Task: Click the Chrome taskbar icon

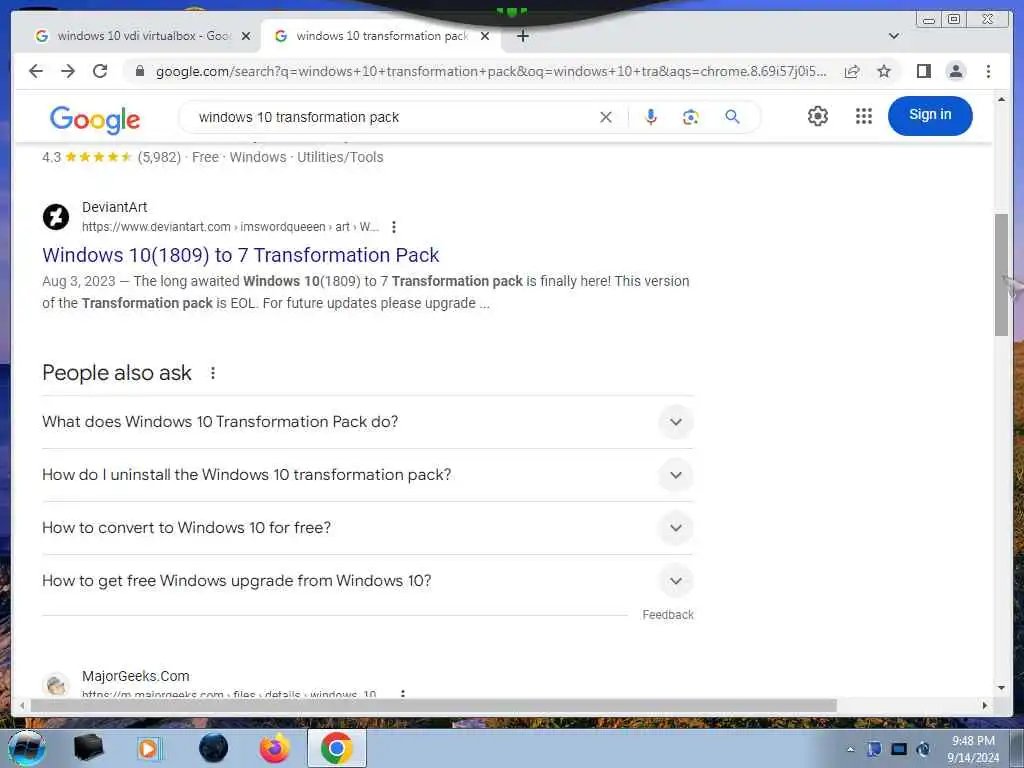Action: 336,748
